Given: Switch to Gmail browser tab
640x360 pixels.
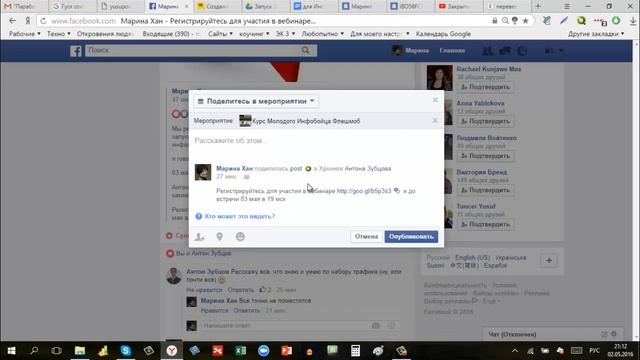Looking at the screenshot, I should pyautogui.click(x=24, y=6).
